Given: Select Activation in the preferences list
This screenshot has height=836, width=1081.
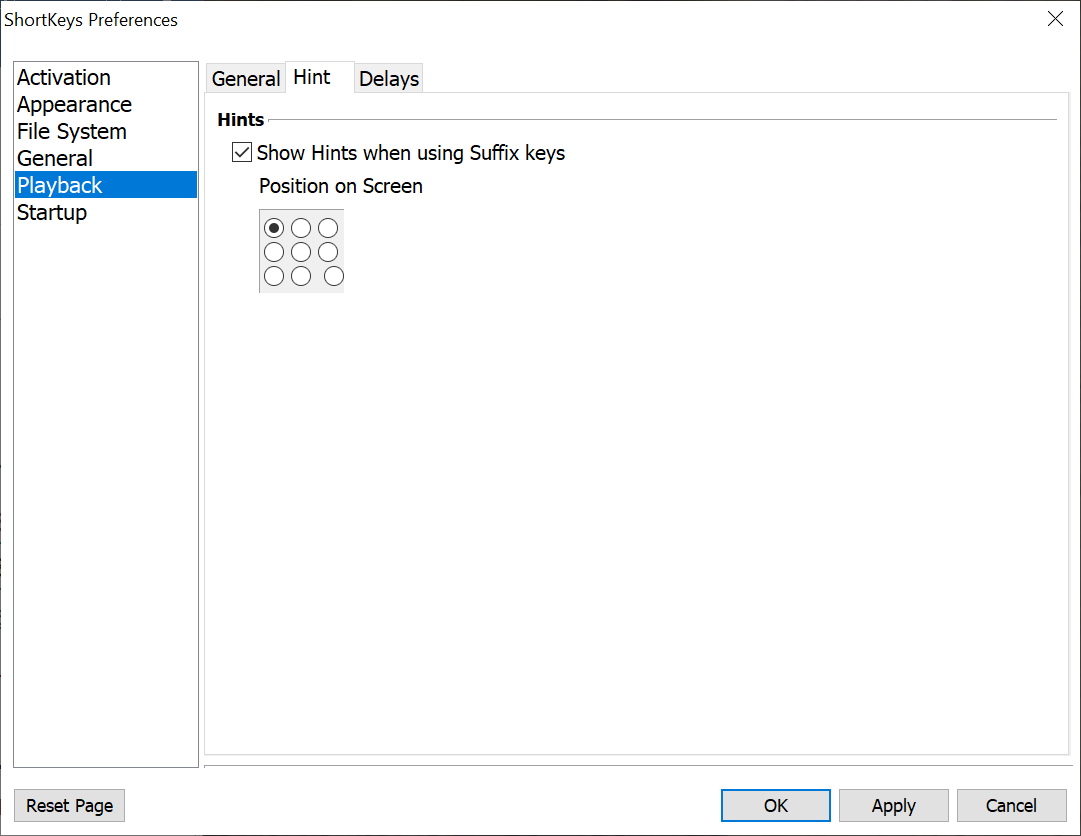Looking at the screenshot, I should coord(64,78).
